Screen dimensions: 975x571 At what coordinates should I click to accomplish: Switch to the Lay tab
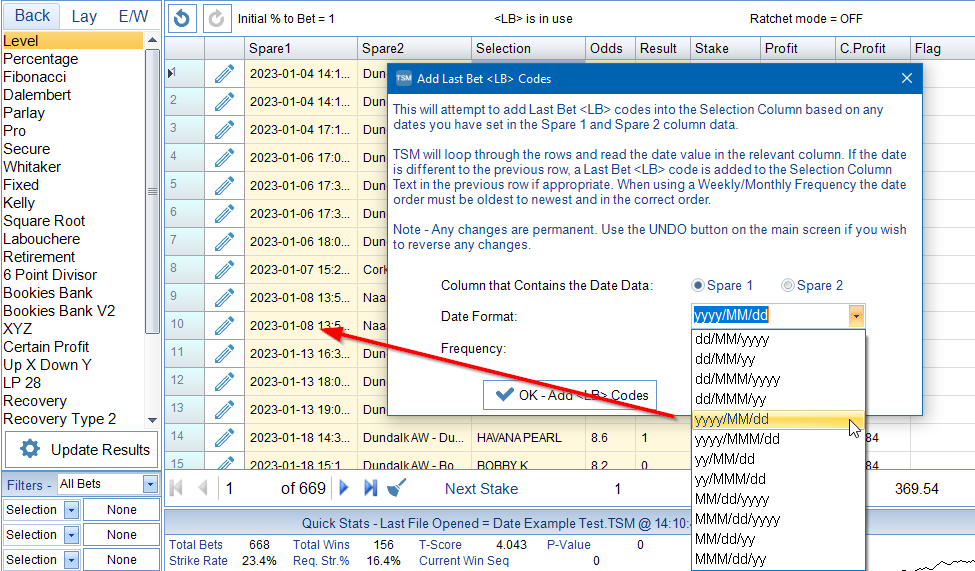pyautogui.click(x=84, y=16)
